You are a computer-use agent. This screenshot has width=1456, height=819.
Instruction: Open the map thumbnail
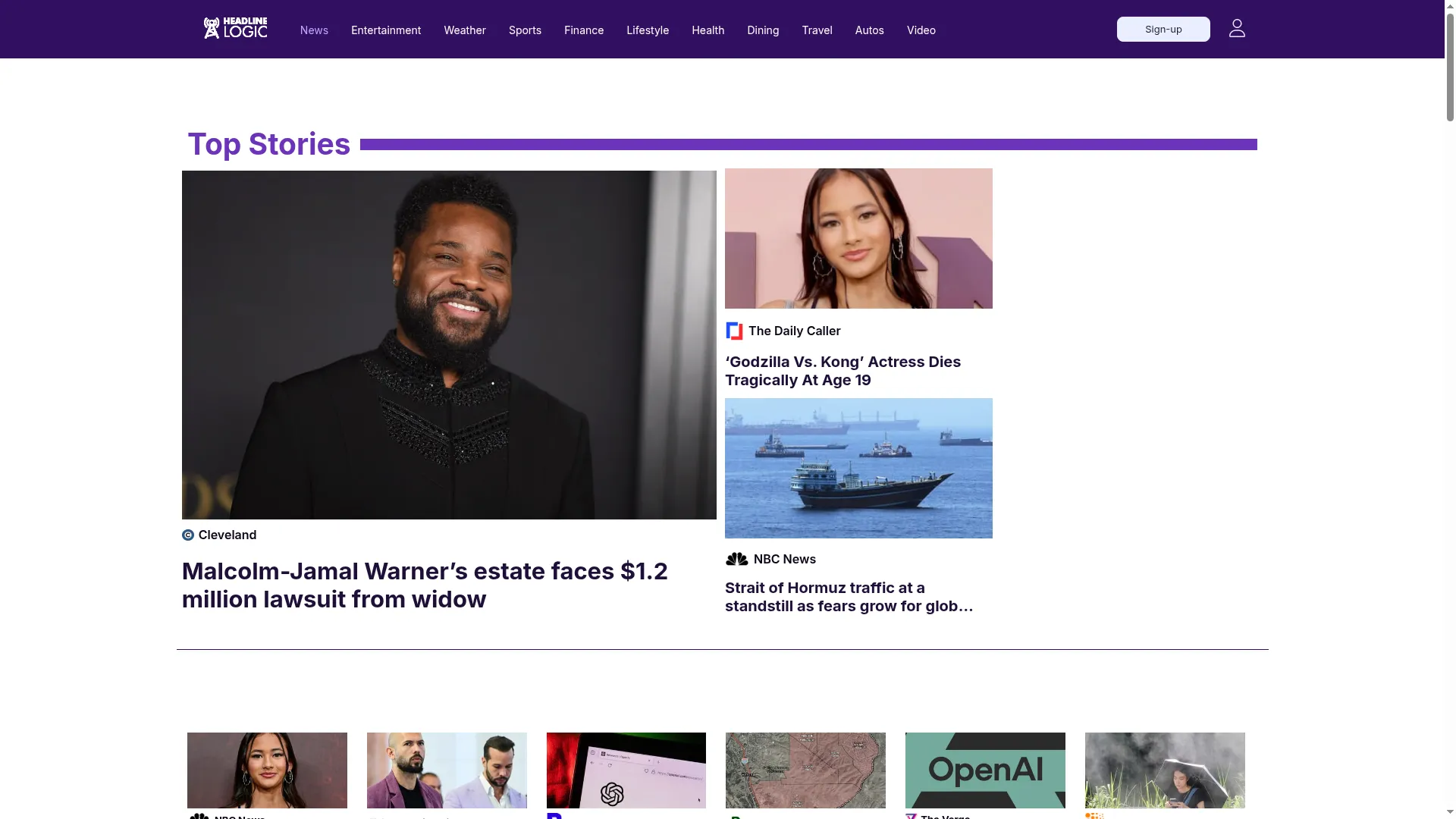click(x=805, y=770)
